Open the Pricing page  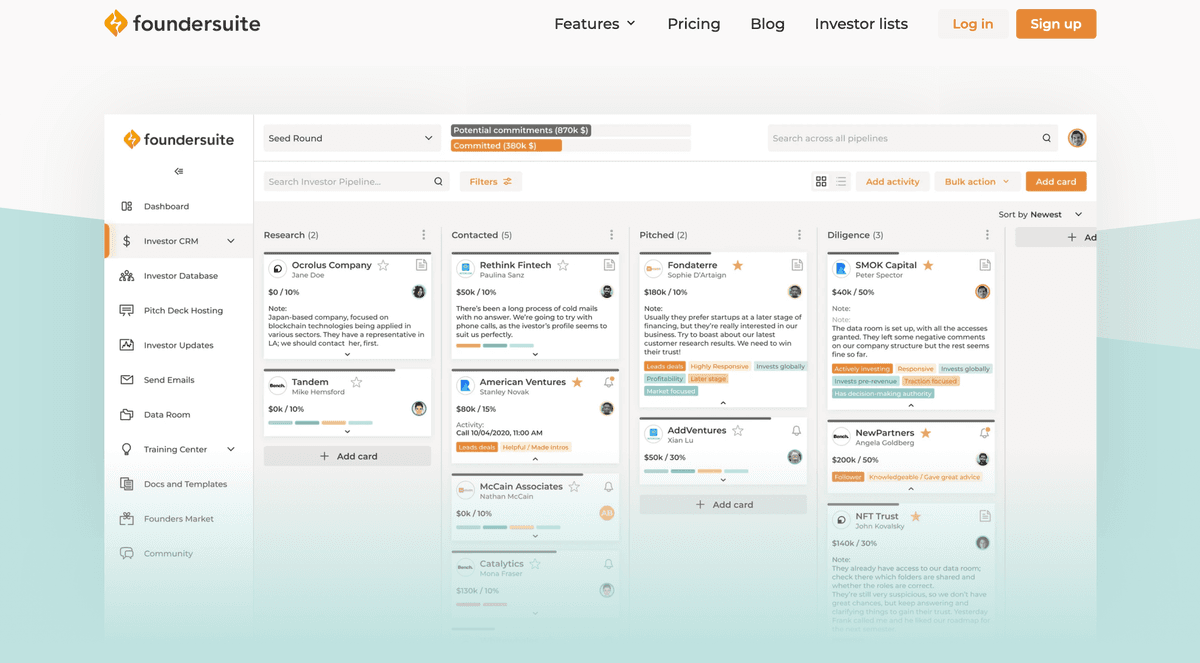pos(694,24)
